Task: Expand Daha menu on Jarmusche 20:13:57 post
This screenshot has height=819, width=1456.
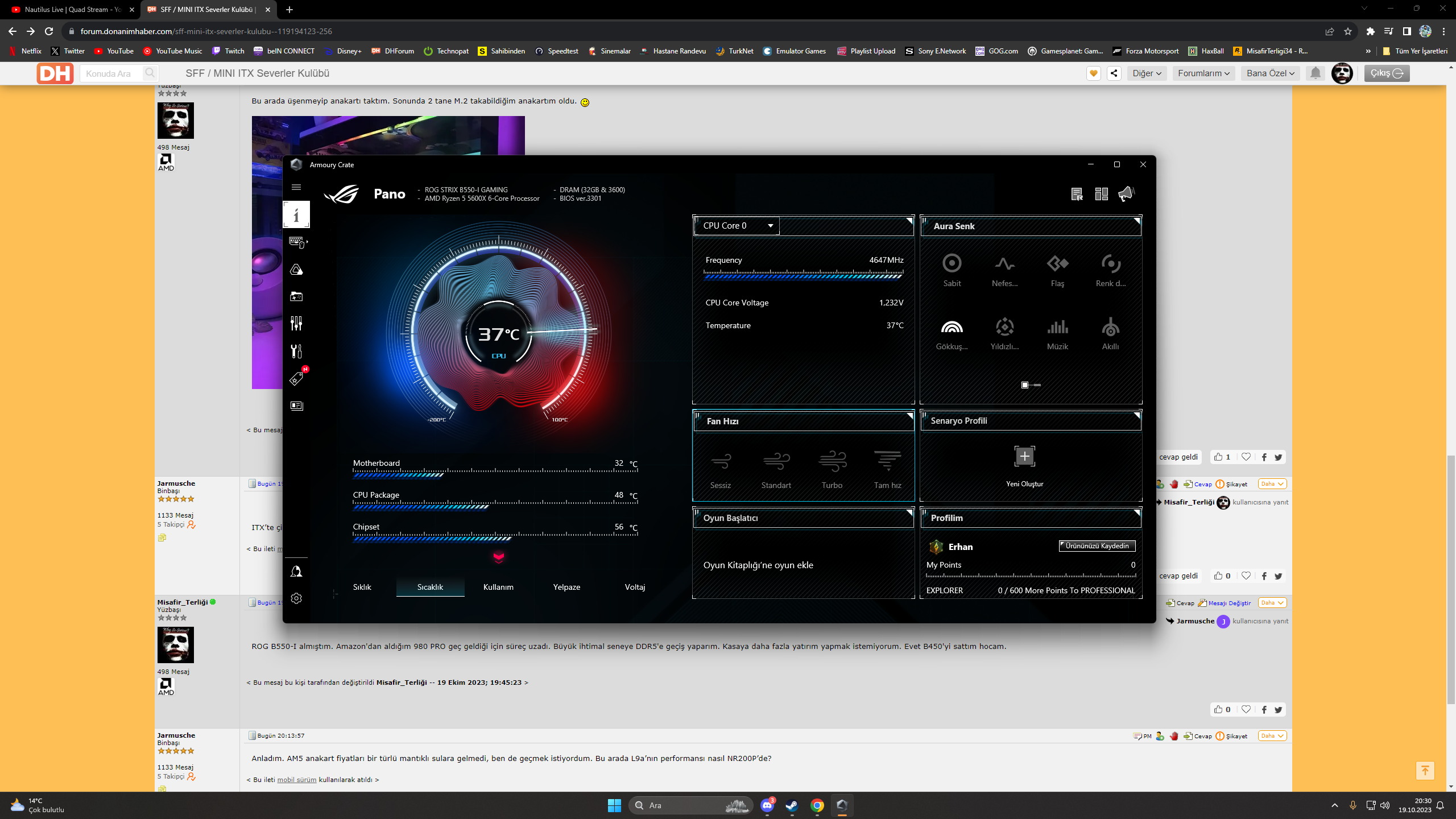Action: [1272, 736]
